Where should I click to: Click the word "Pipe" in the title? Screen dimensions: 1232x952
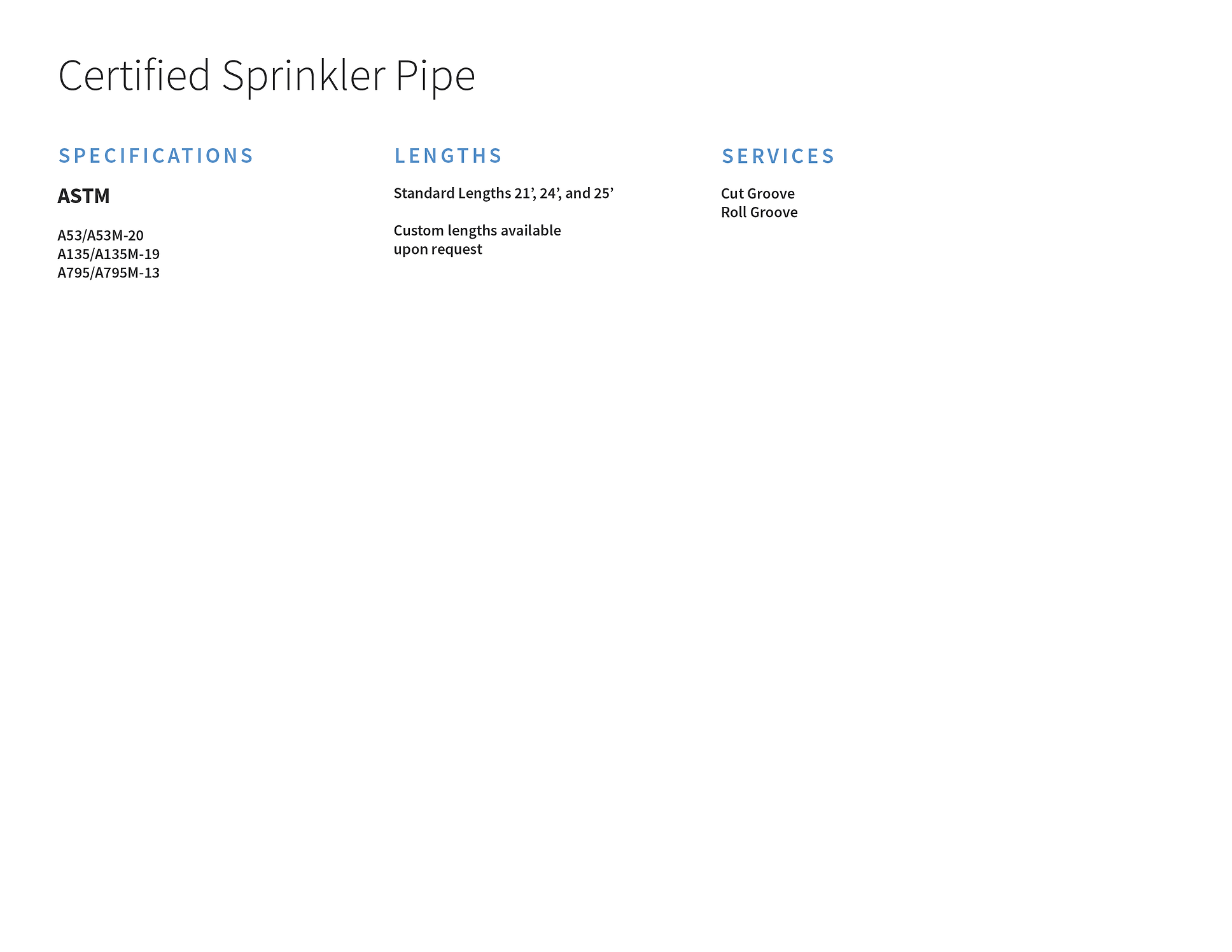(435, 75)
